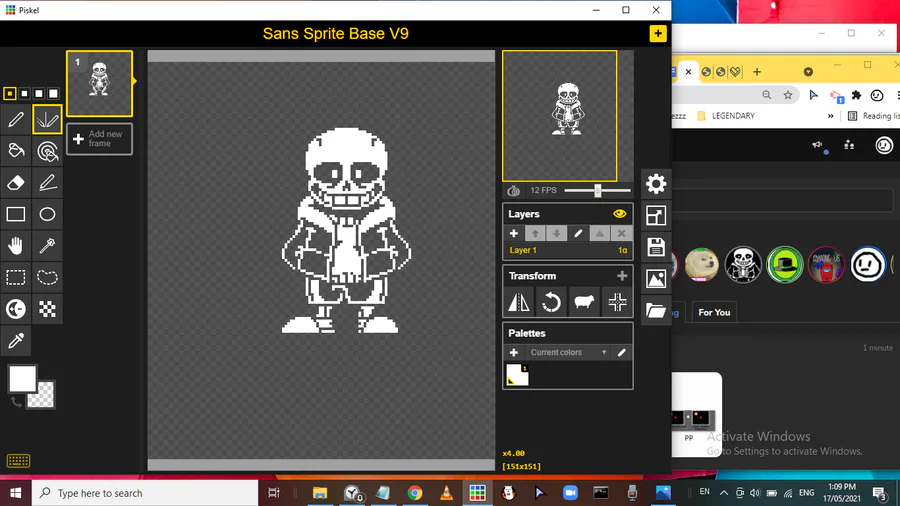Viewport: 900px width, 506px height.
Task: Open the LEGENDARY bookmark folder in browser
Action: coord(726,116)
